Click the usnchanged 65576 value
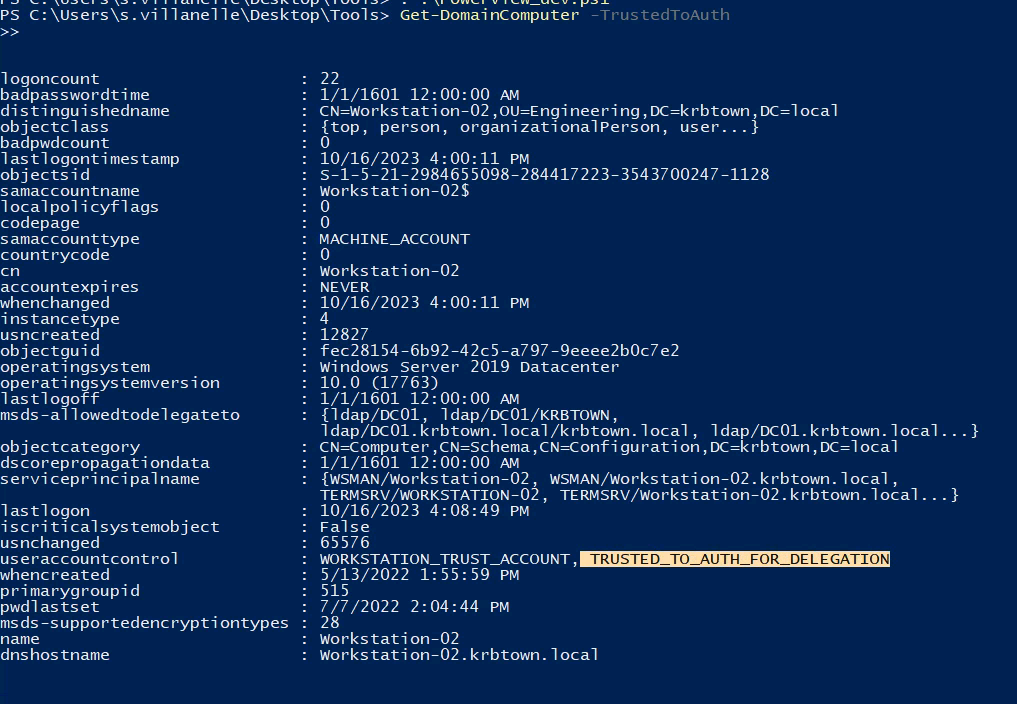 pos(344,542)
